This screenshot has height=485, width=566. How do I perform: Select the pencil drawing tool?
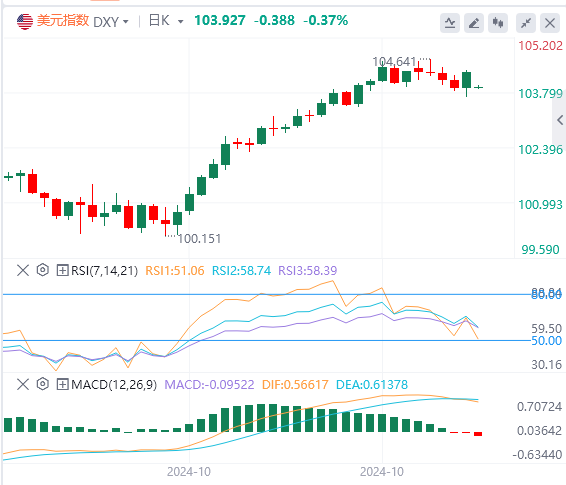point(474,23)
